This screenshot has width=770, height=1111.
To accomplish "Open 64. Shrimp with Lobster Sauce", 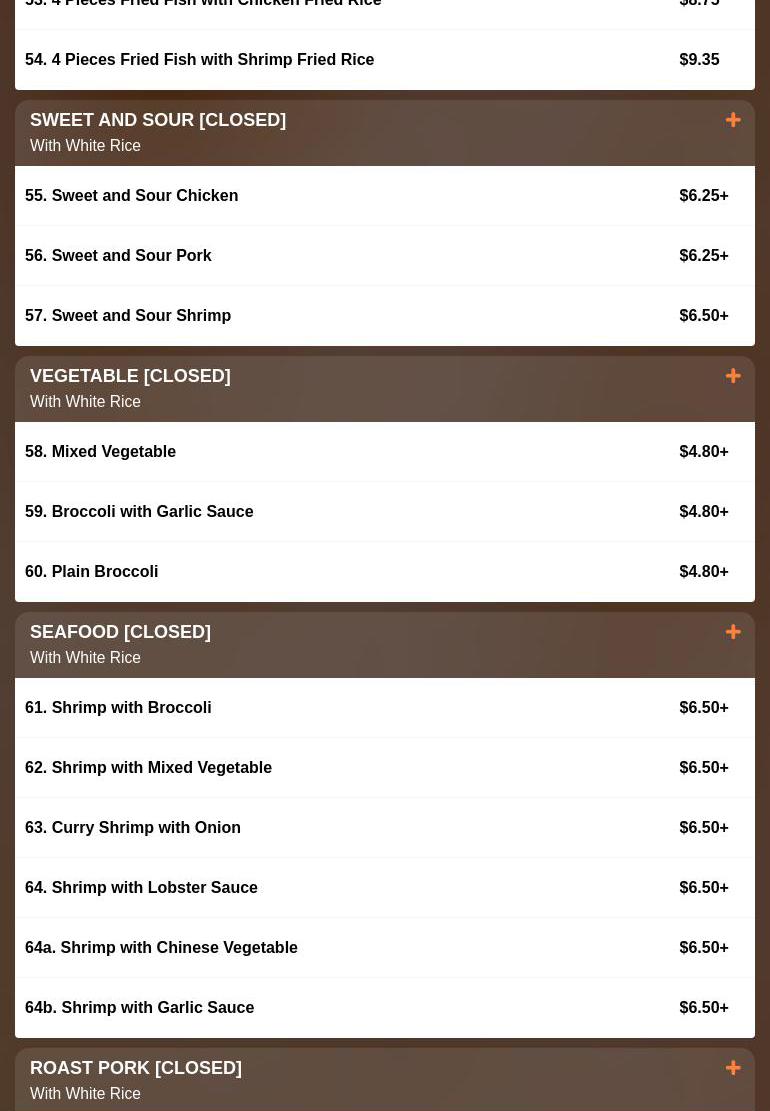I will pos(141,888).
